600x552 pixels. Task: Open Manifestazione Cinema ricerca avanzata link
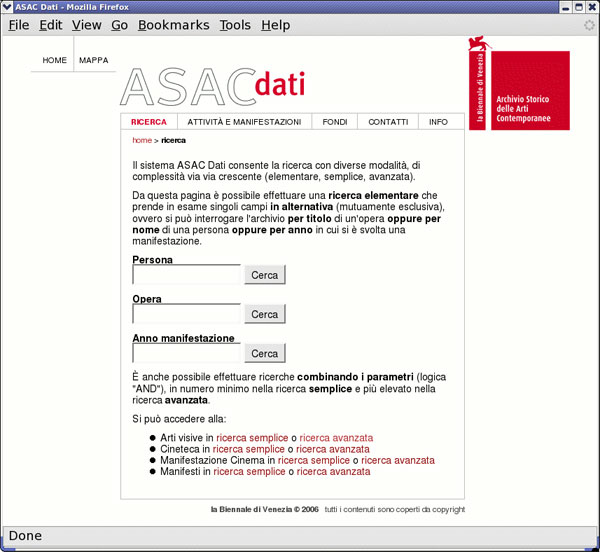pyautogui.click(x=398, y=460)
